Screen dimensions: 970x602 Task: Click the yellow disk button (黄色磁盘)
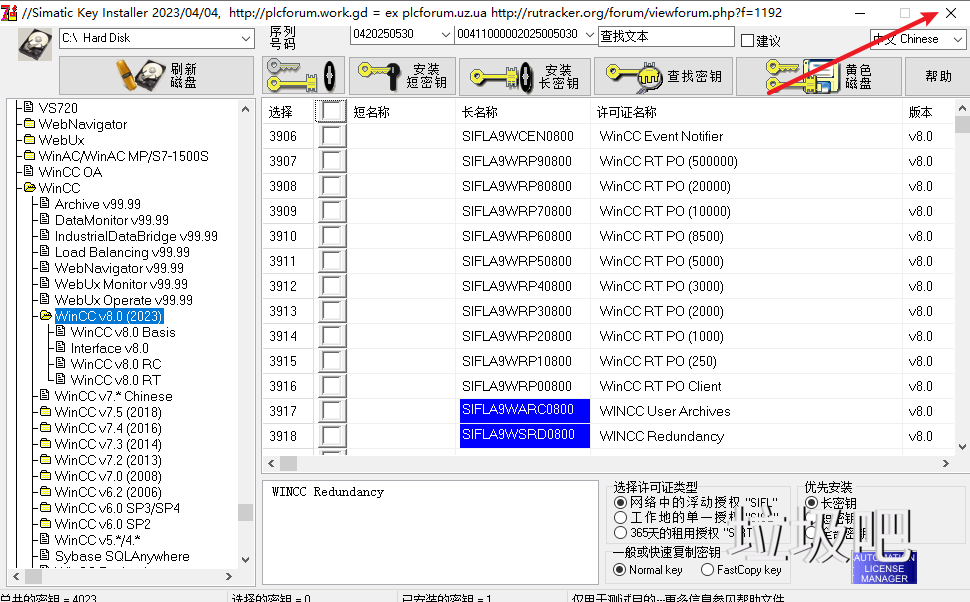pos(815,76)
